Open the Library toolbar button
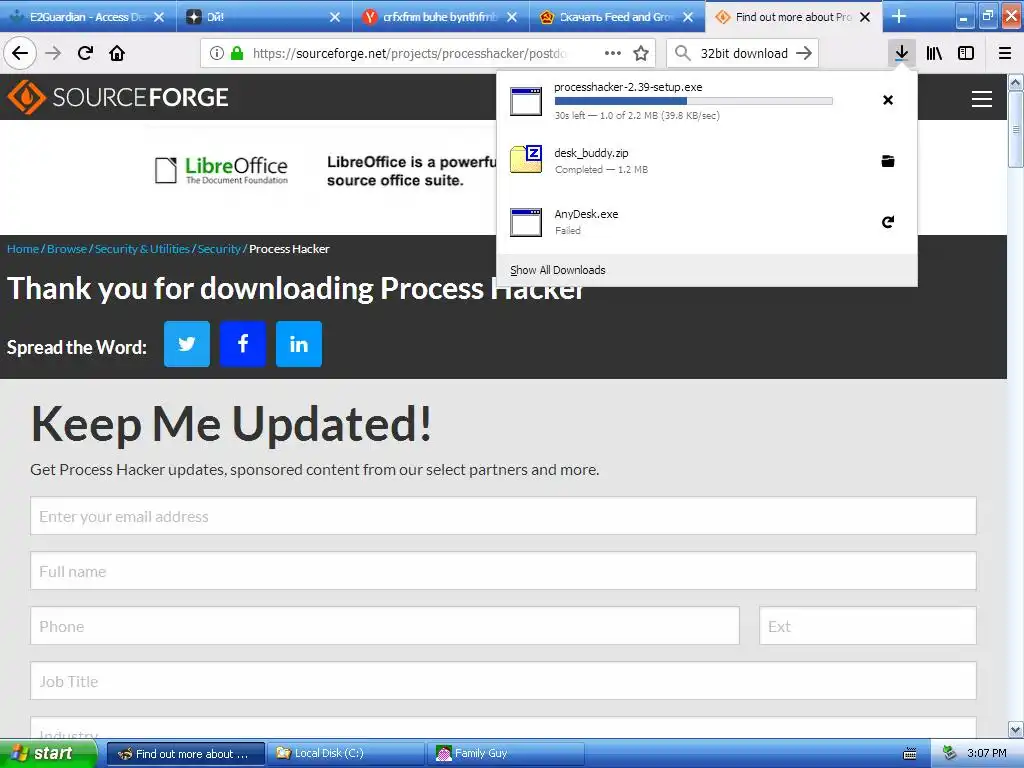The width and height of the screenshot is (1024, 768). click(x=934, y=53)
